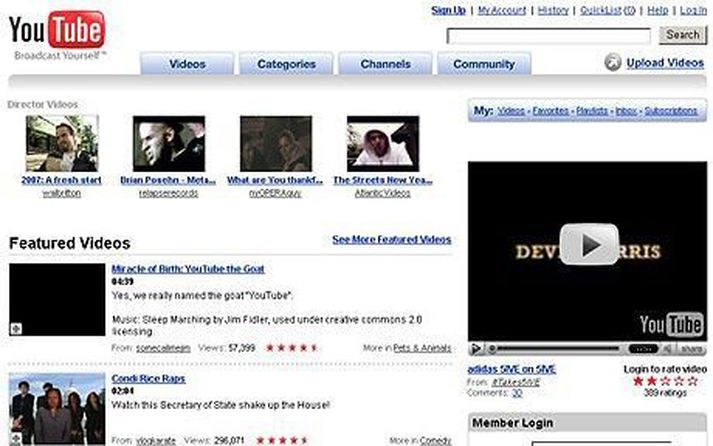
Task: Click the Sign Up link
Action: click(x=448, y=10)
